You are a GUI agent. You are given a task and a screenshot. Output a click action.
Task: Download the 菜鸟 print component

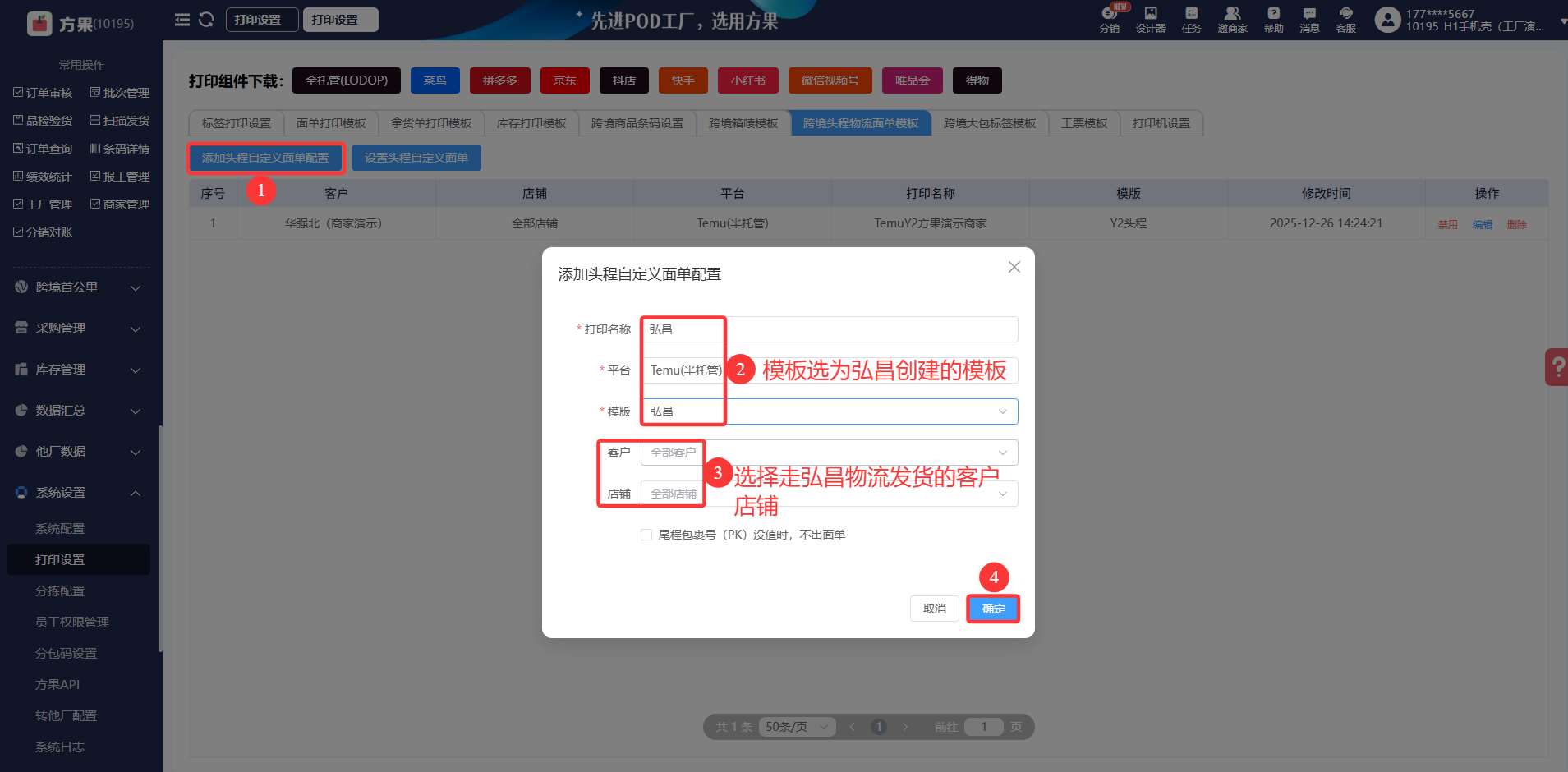435,80
